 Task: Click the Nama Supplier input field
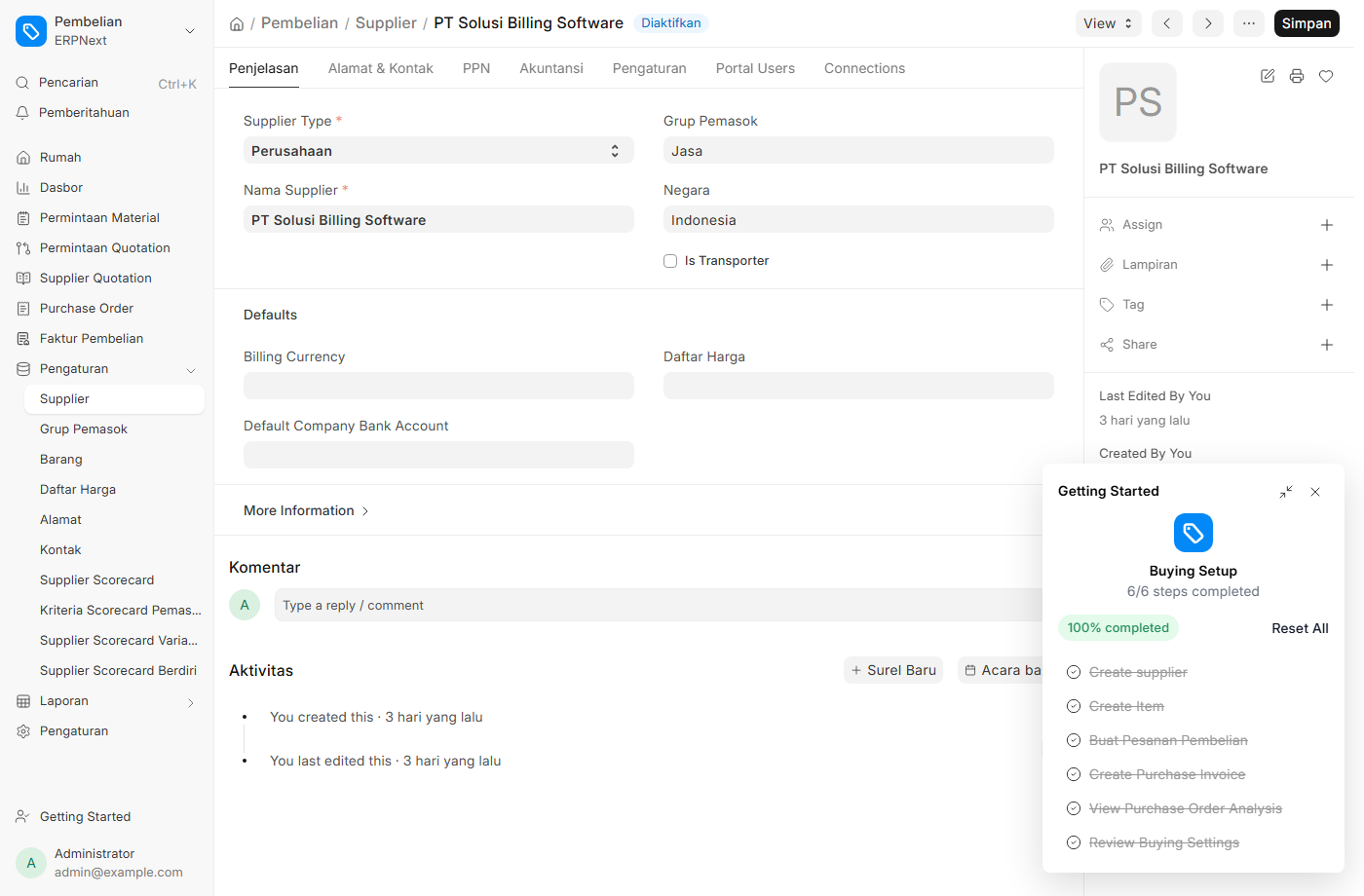[x=438, y=219]
